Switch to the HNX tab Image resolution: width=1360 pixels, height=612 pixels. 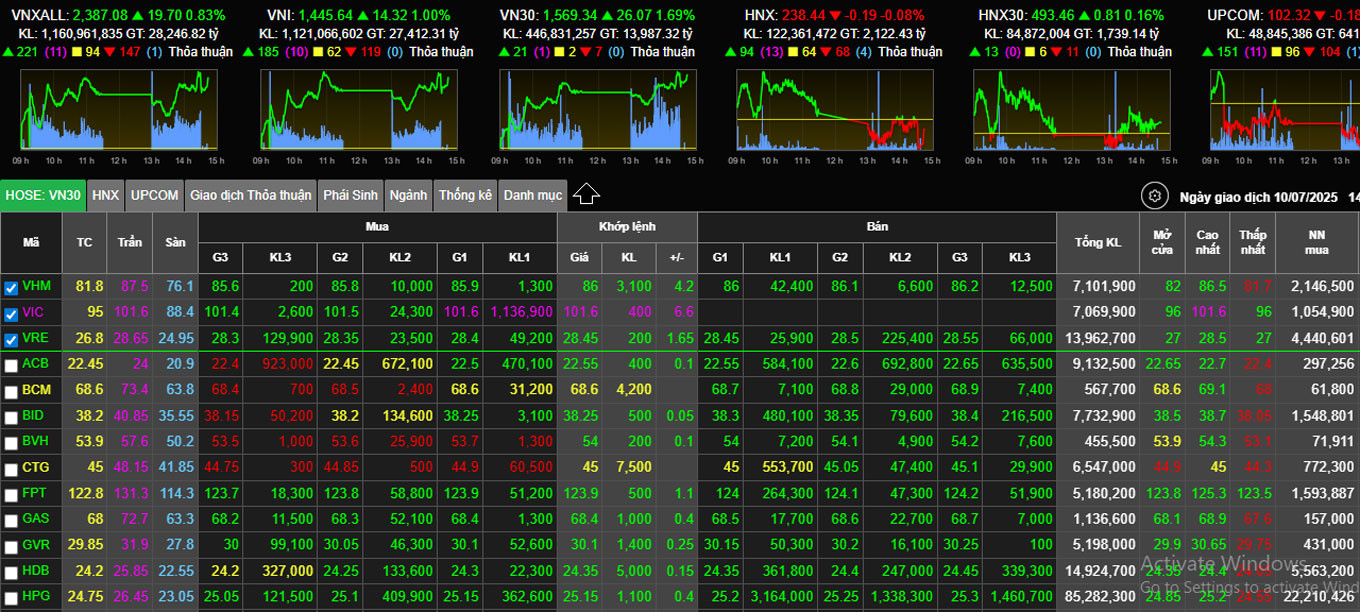click(x=105, y=196)
